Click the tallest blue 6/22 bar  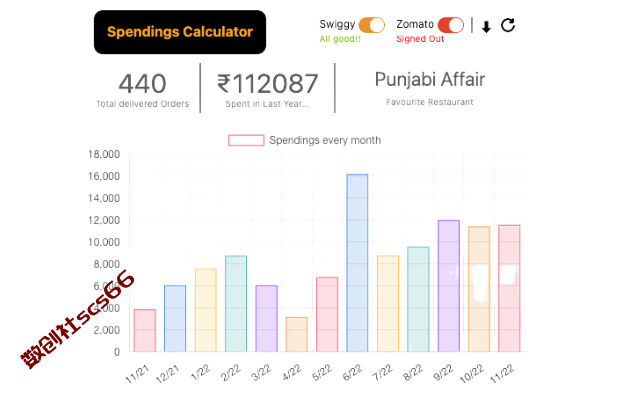357,263
